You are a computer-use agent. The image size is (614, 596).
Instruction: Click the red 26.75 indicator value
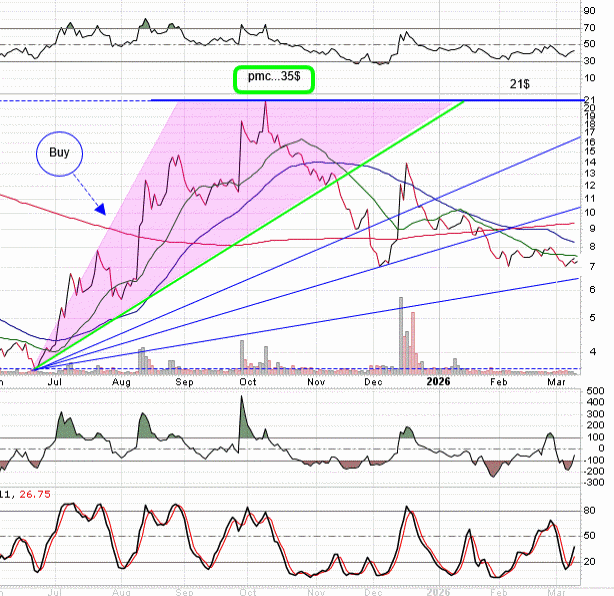coord(35,493)
